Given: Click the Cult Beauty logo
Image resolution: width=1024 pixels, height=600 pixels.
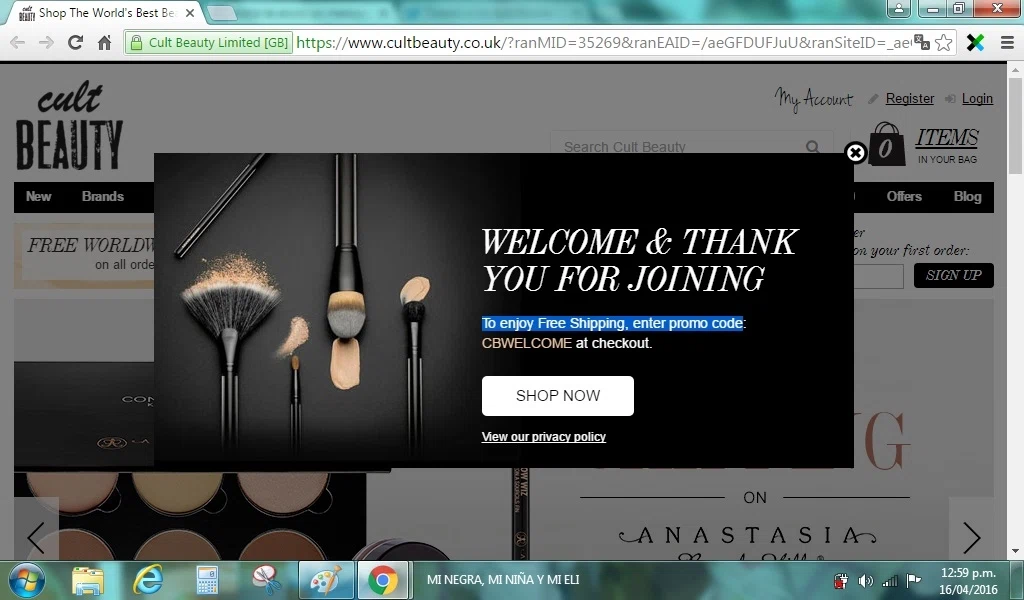Looking at the screenshot, I should pyautogui.click(x=69, y=126).
